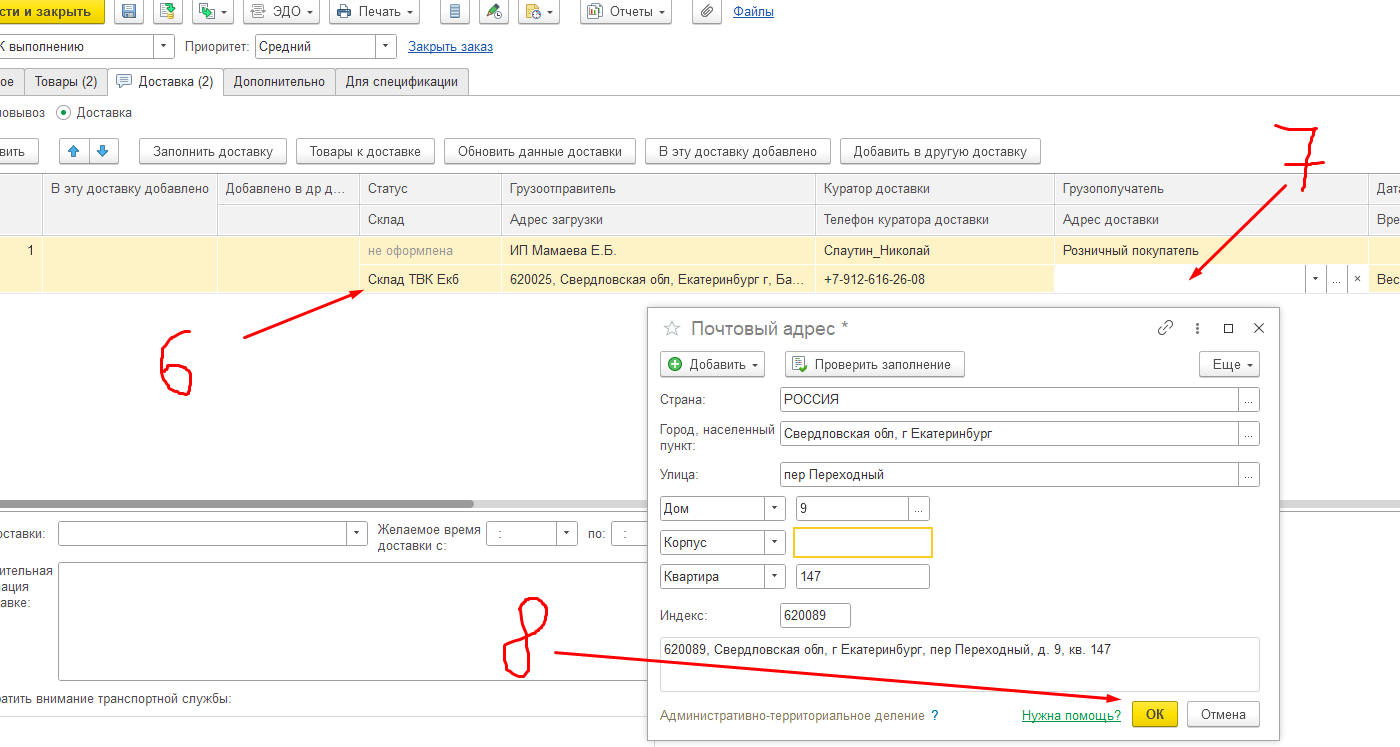Click Заполнить доставку button
The height and width of the screenshot is (747, 1400).
pyautogui.click(x=212, y=151)
